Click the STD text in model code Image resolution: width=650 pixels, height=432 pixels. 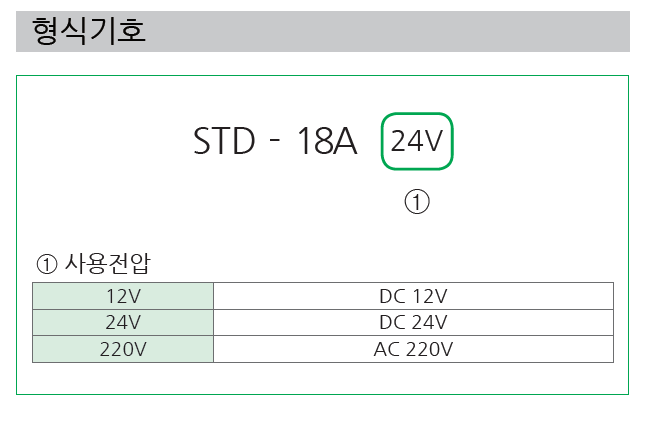point(224,142)
